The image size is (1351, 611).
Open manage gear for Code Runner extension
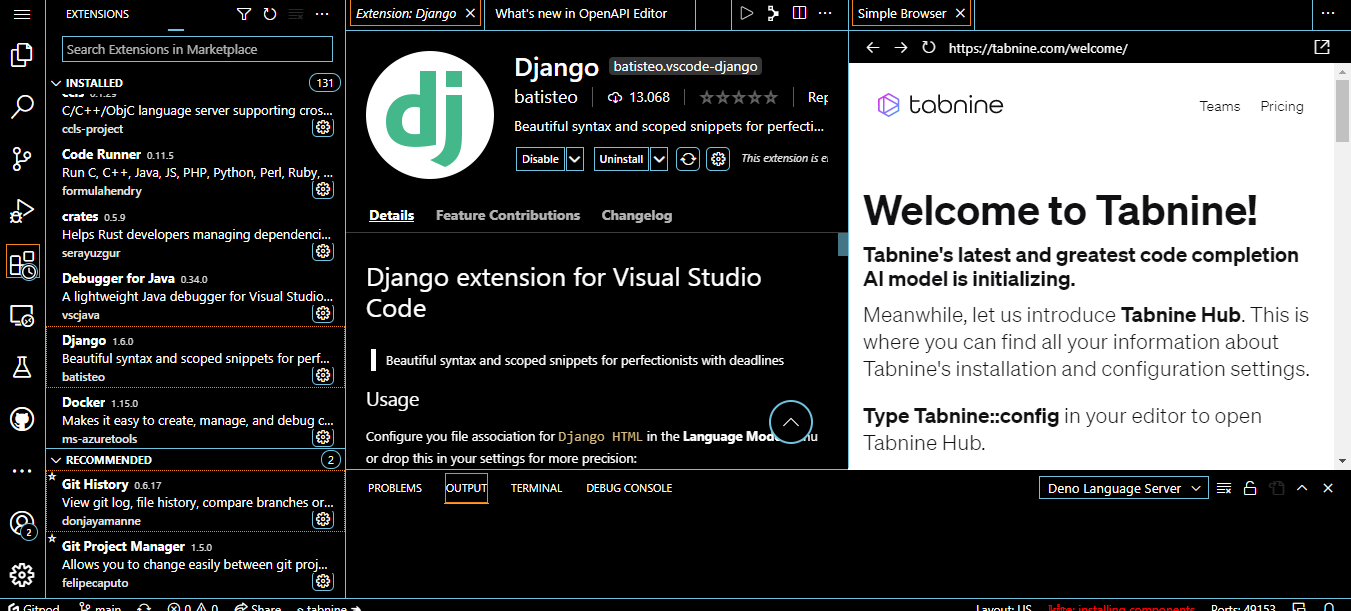(323, 189)
